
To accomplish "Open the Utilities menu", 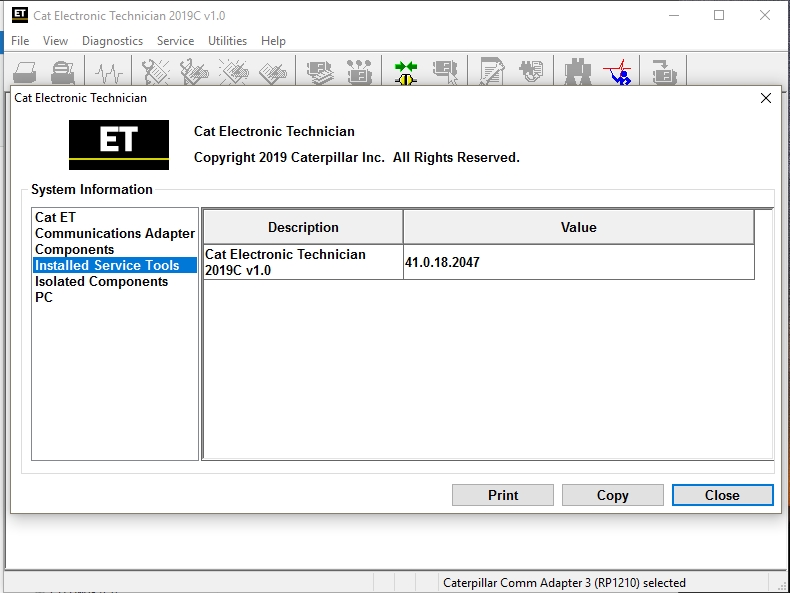I will (227, 41).
